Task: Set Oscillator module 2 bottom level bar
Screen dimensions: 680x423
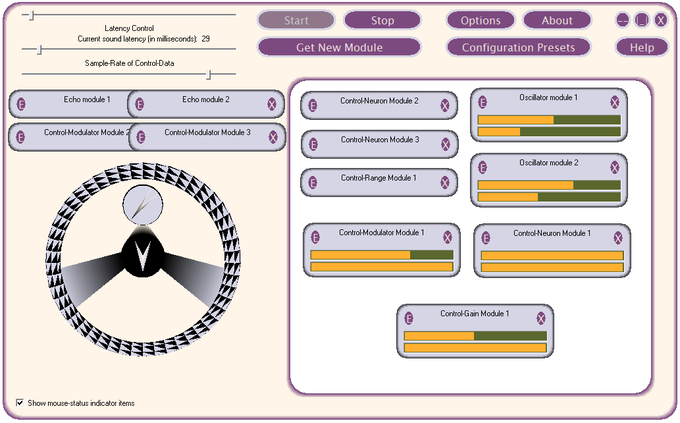Action: 549,197
